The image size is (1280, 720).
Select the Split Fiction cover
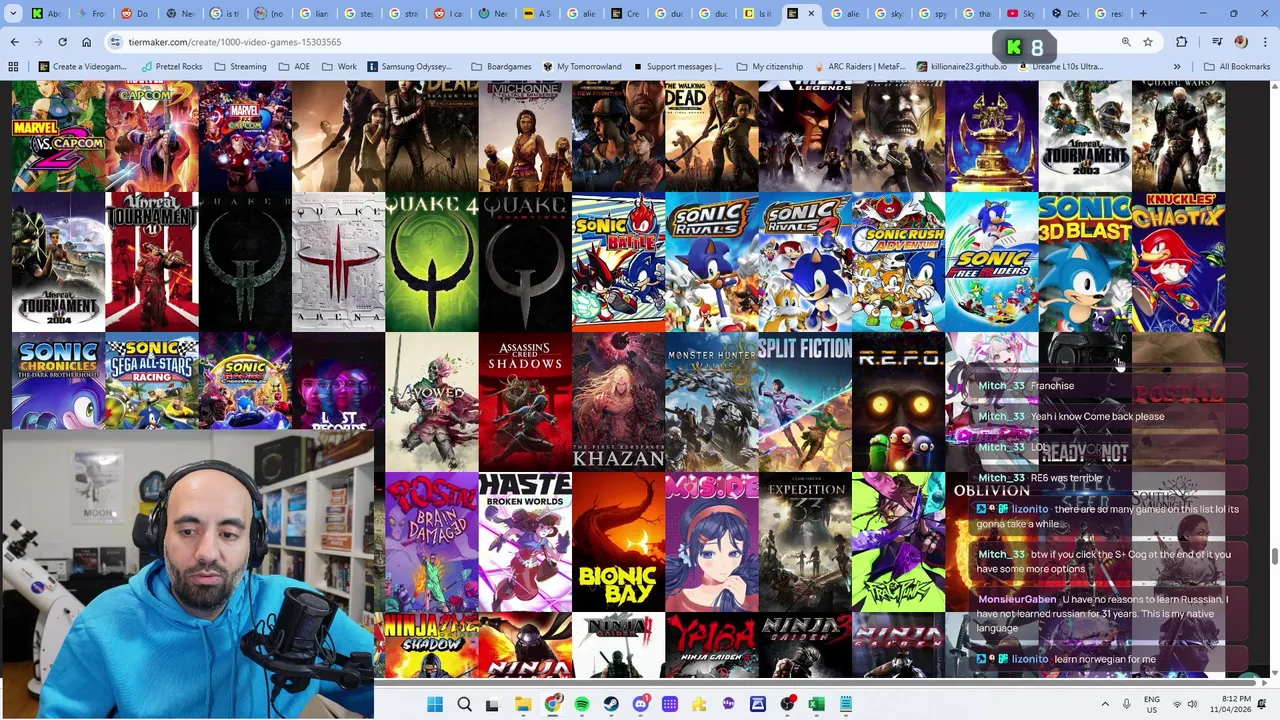pyautogui.click(x=805, y=402)
